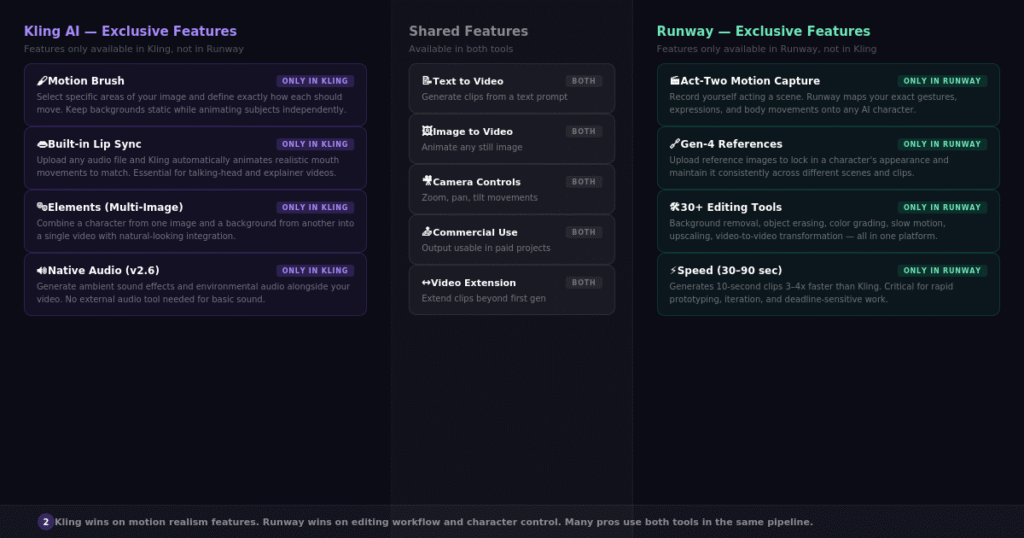Image resolution: width=1024 pixels, height=538 pixels.
Task: Click 'Generate clips from a text prompt' description
Action: pos(494,97)
